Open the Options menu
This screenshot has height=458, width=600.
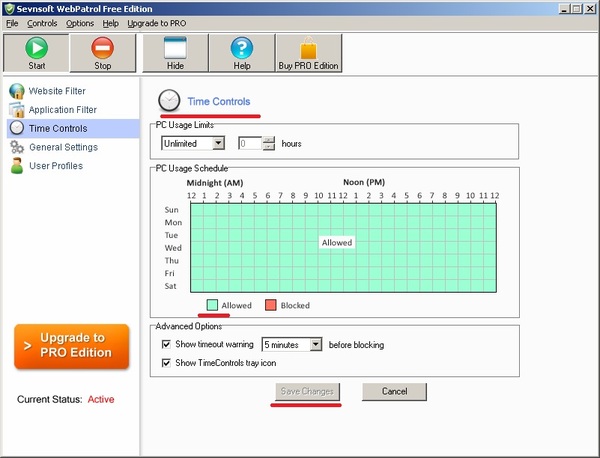click(x=80, y=23)
